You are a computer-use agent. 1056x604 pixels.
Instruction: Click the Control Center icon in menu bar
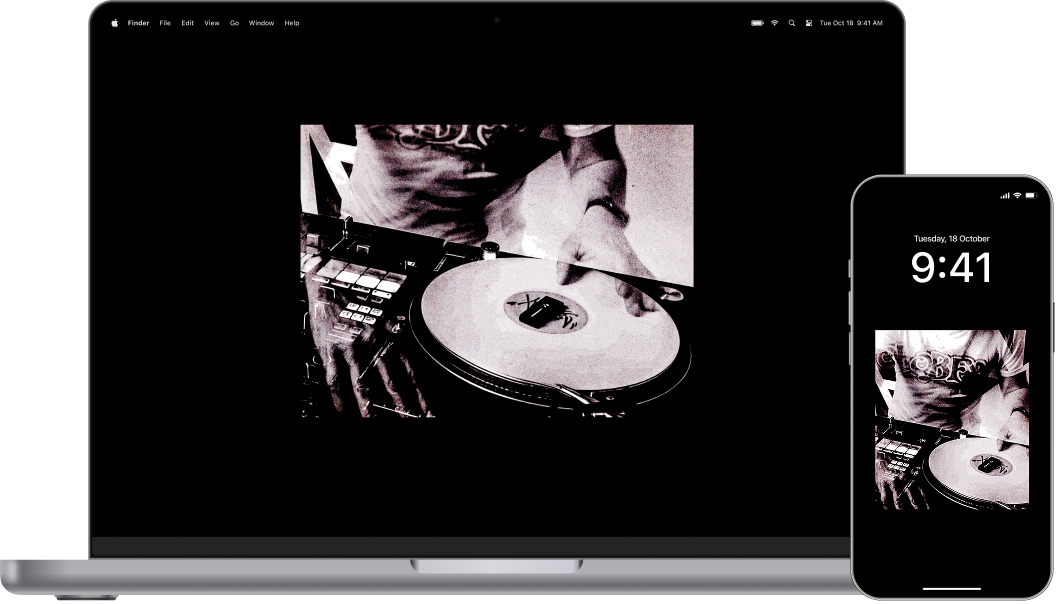(x=810, y=22)
